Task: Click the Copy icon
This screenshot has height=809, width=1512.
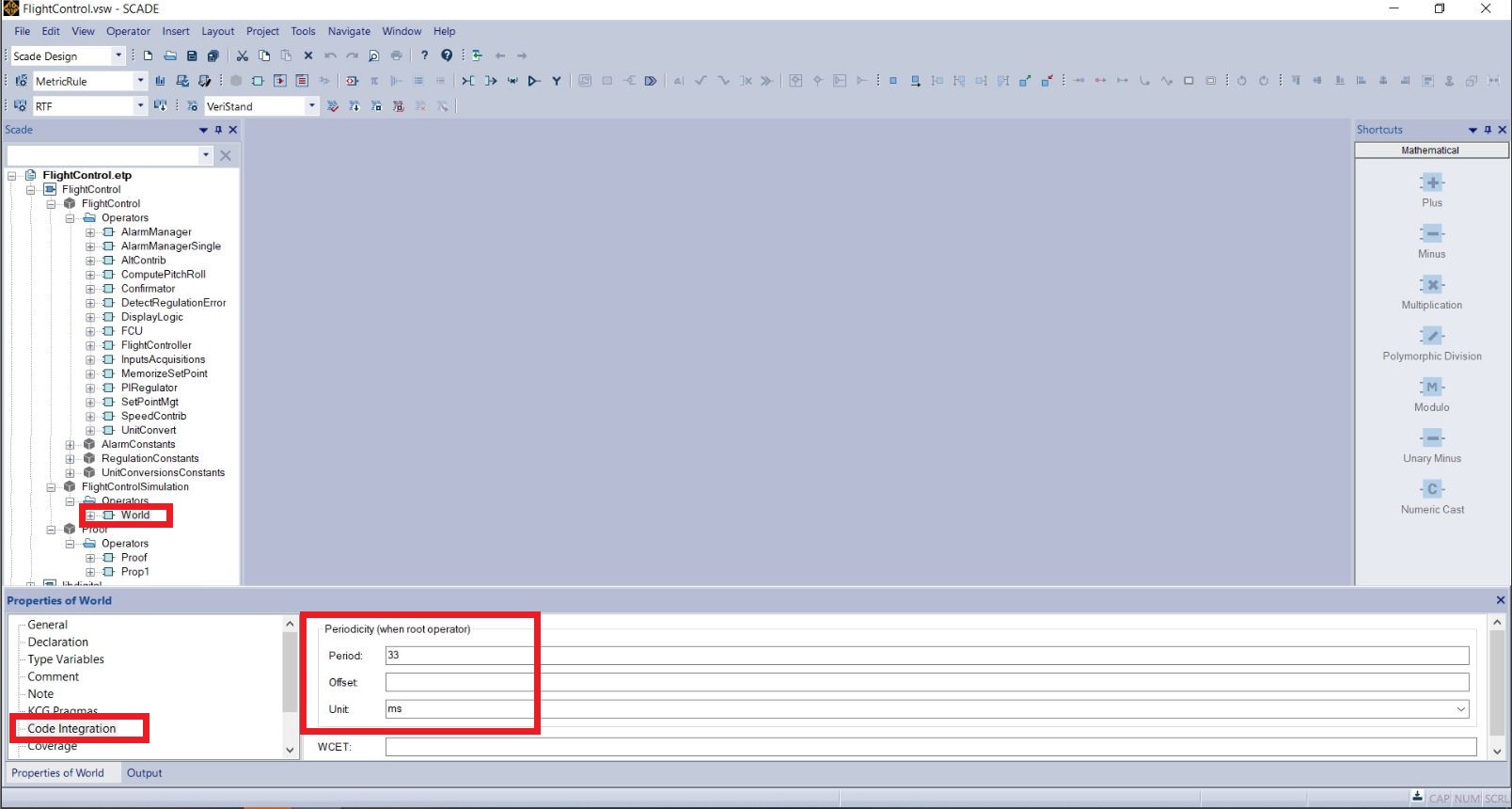Action: point(264,56)
